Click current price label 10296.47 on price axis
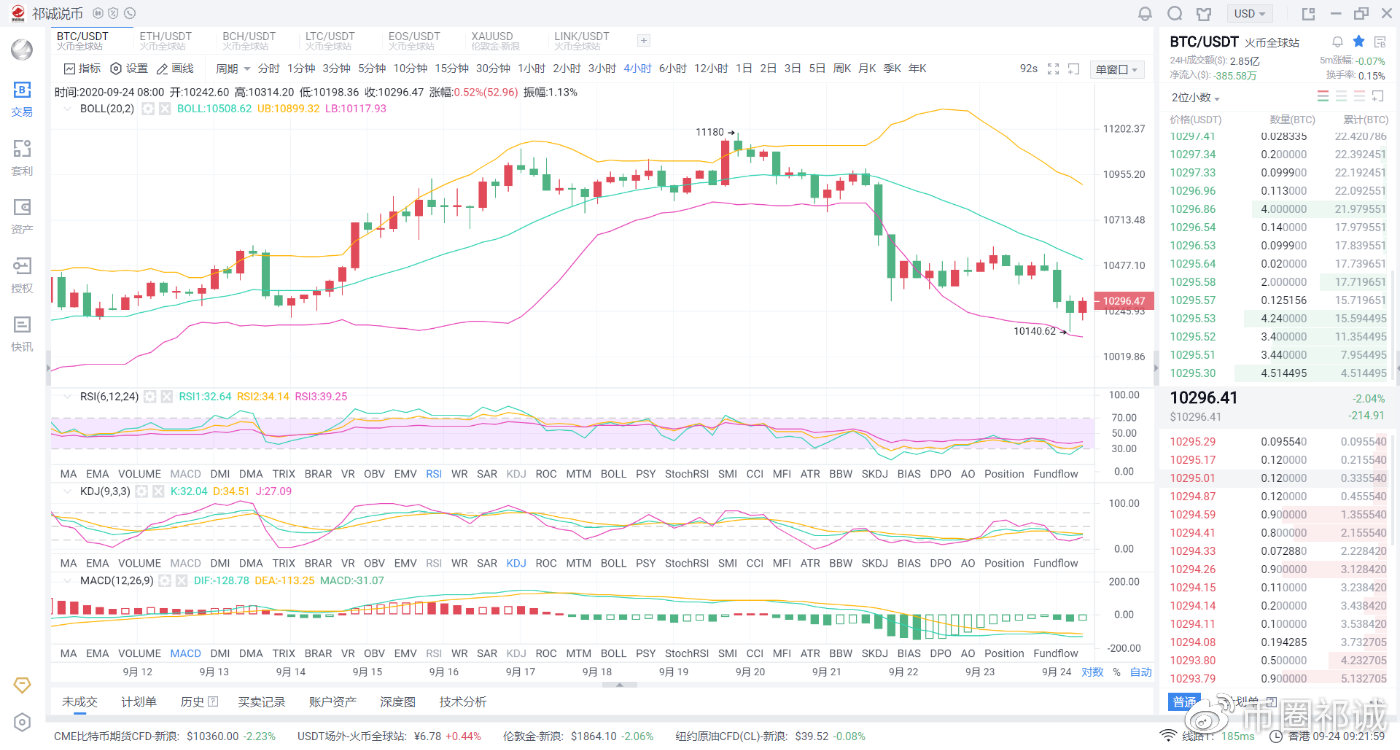 pyautogui.click(x=1122, y=300)
